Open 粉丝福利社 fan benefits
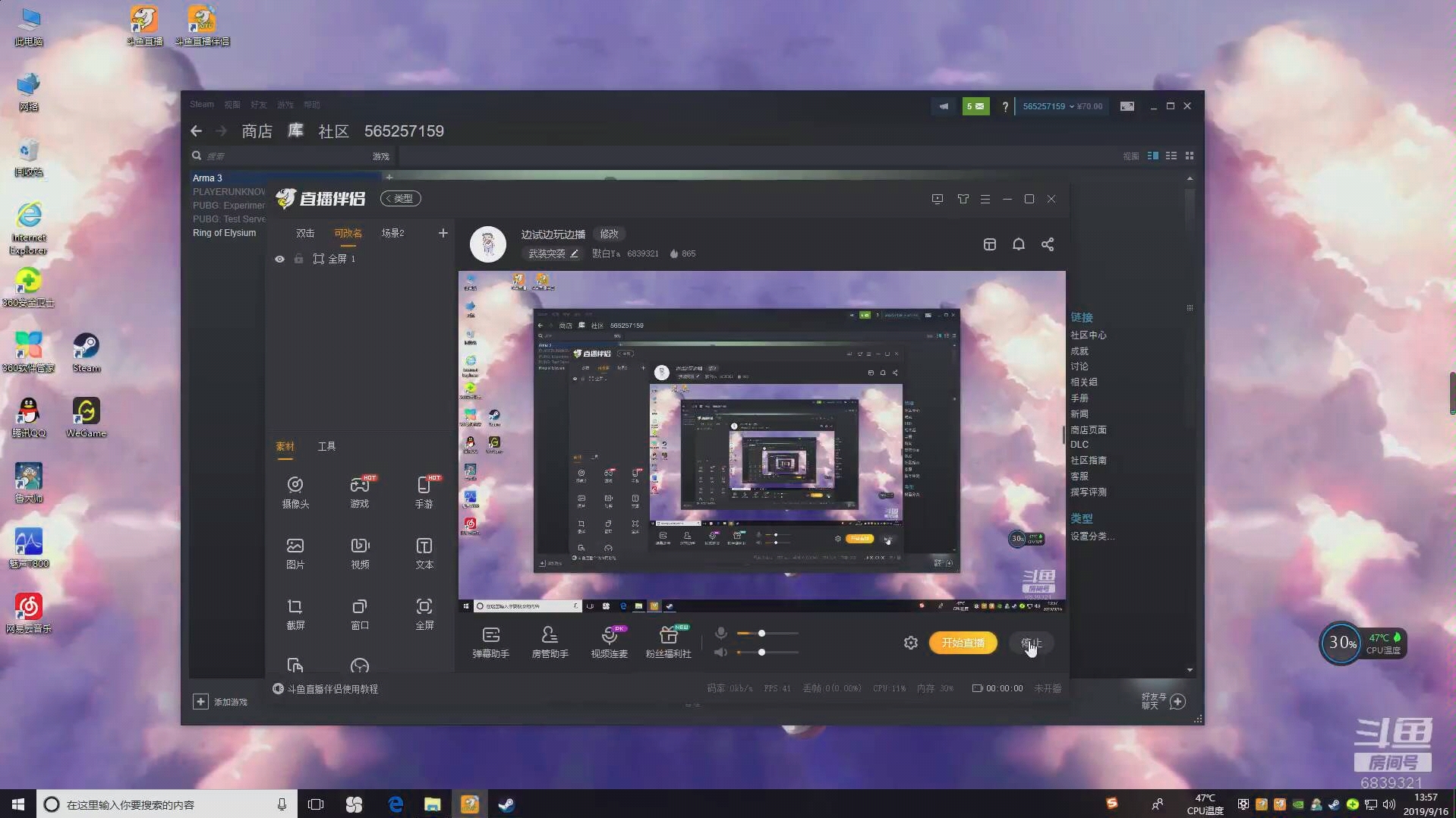The image size is (1456, 818). [668, 642]
